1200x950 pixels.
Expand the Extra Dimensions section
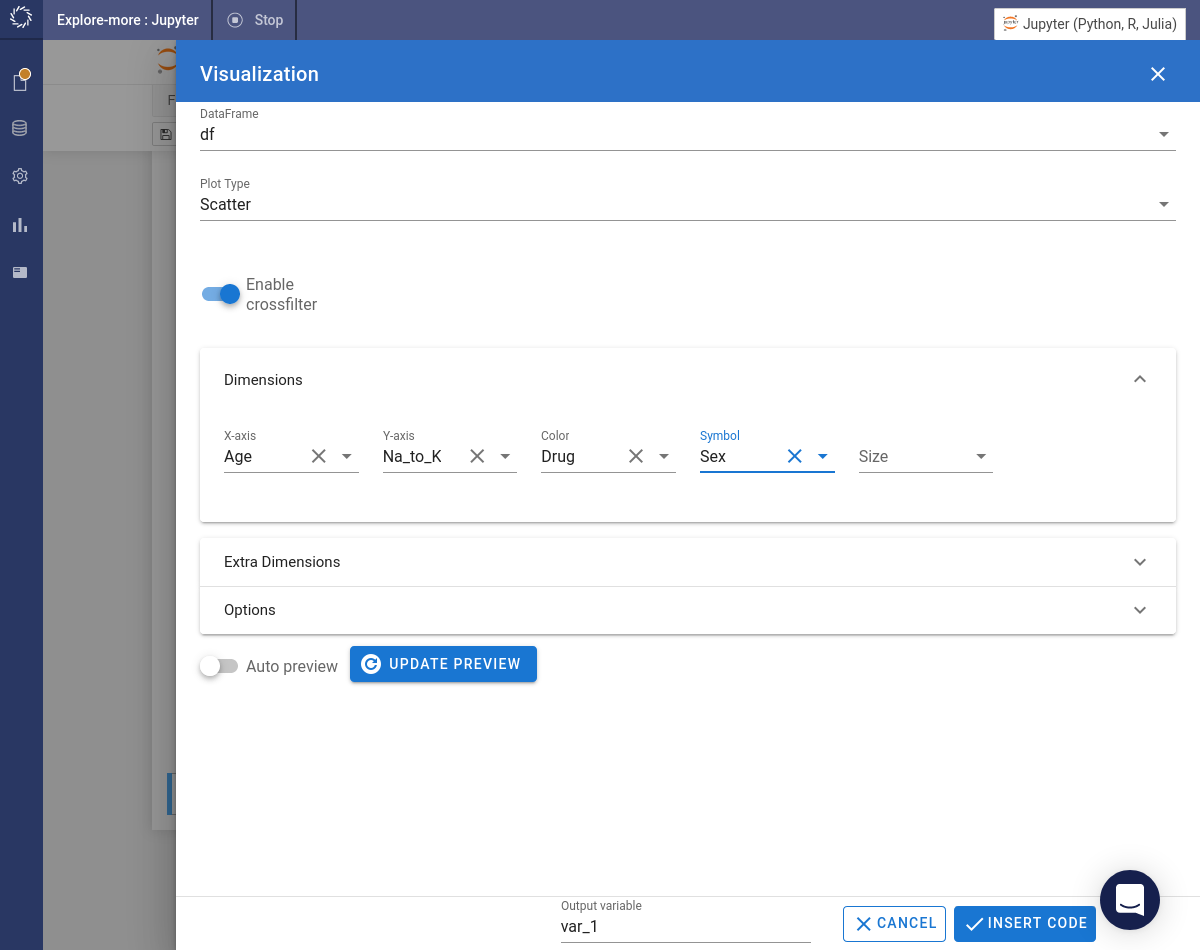[688, 562]
